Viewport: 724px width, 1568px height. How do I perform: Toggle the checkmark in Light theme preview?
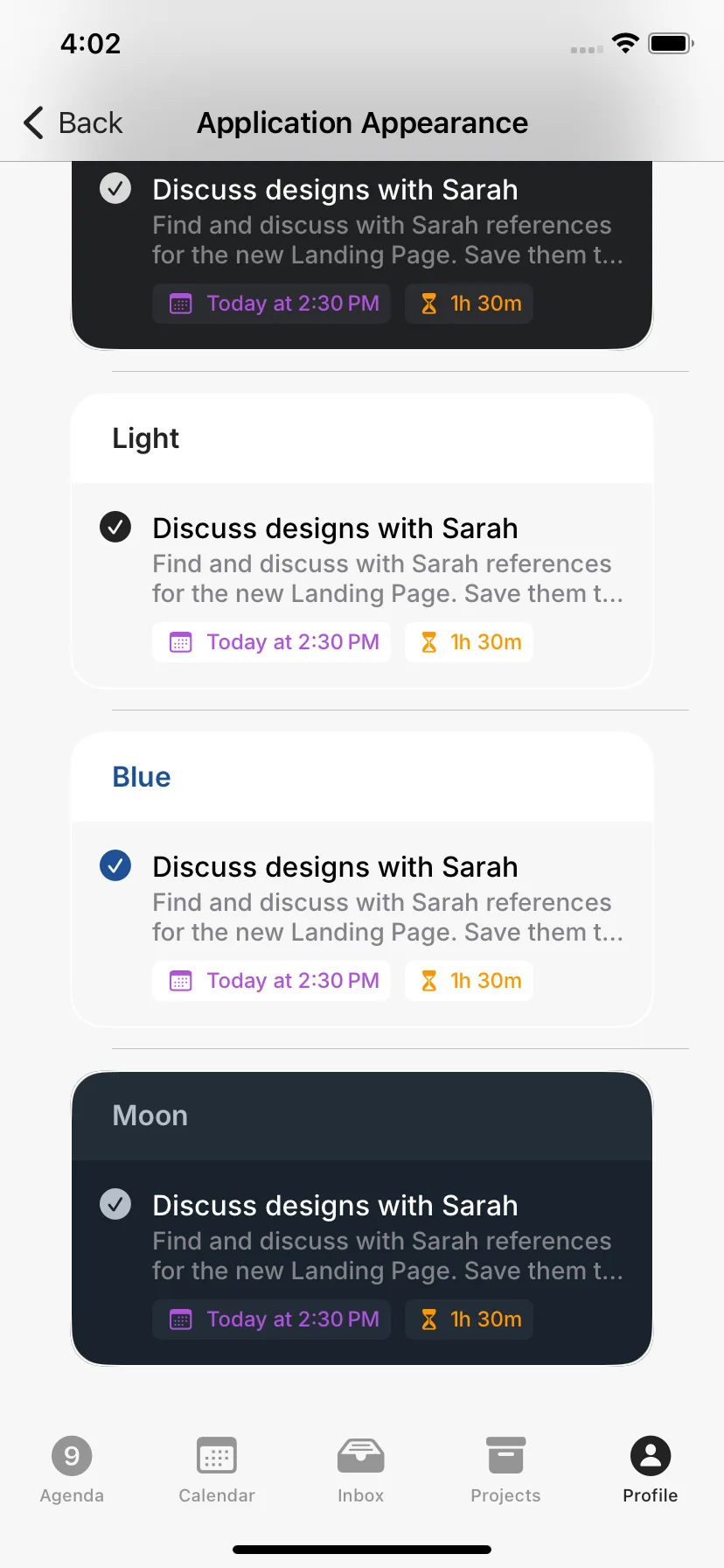pyautogui.click(x=115, y=527)
